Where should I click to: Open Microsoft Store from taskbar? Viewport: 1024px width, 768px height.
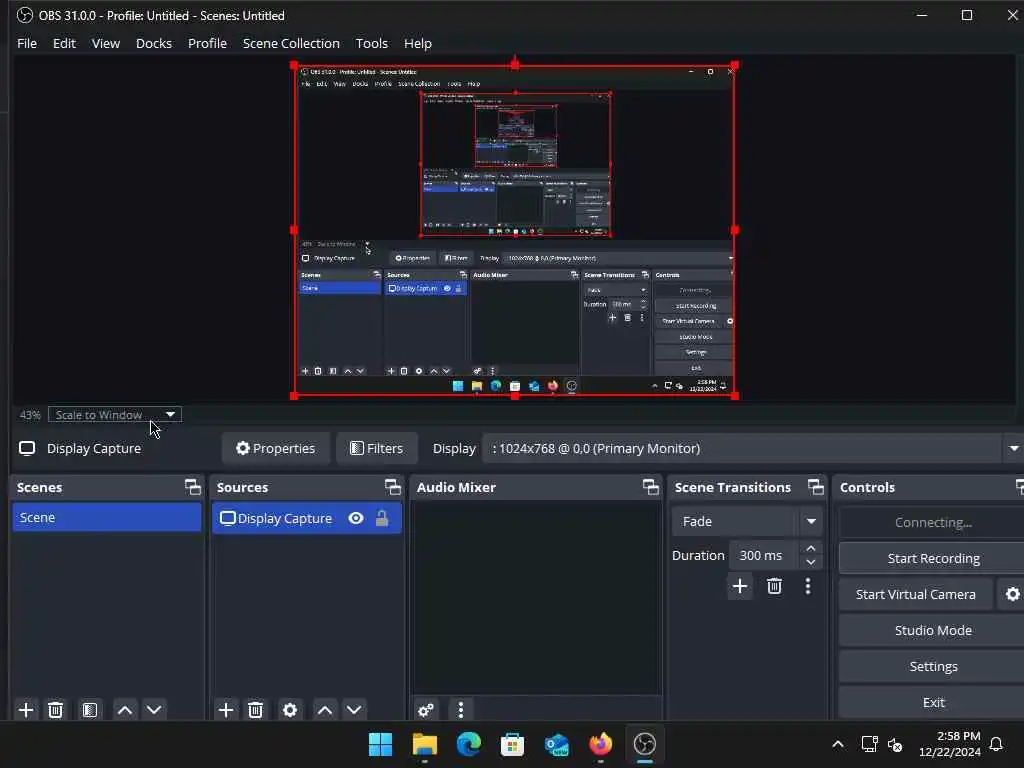[x=512, y=744]
